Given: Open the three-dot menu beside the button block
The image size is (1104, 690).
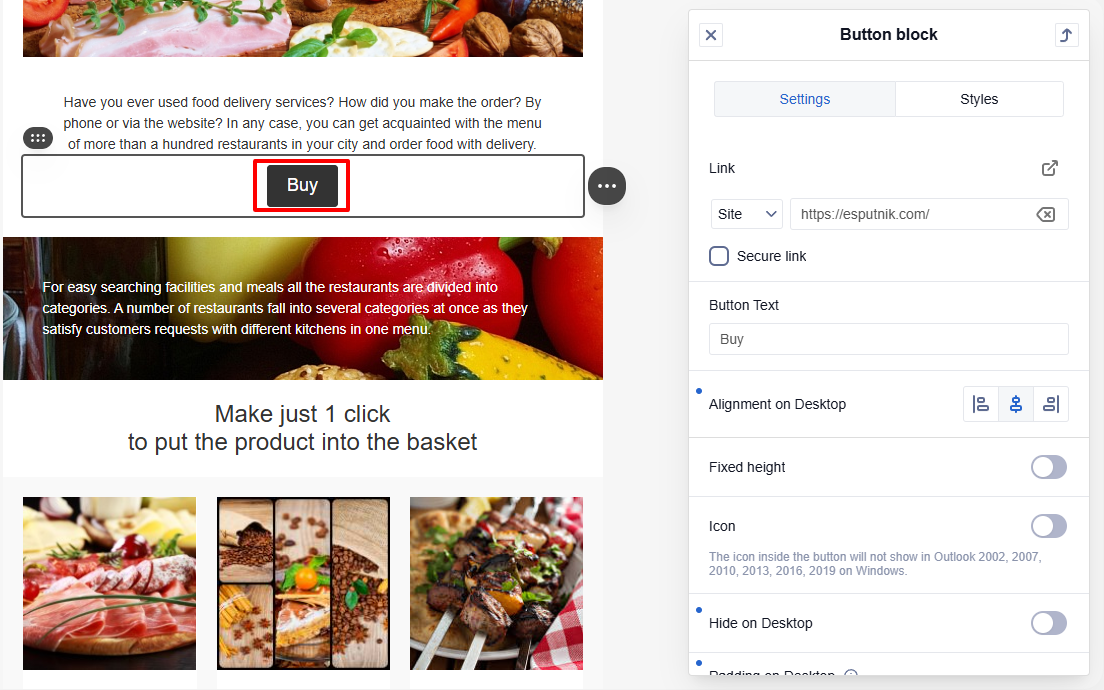Looking at the screenshot, I should pyautogui.click(x=607, y=186).
